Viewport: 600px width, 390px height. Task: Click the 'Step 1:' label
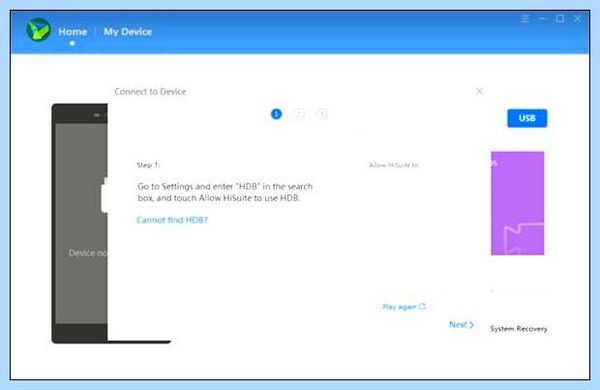point(148,165)
